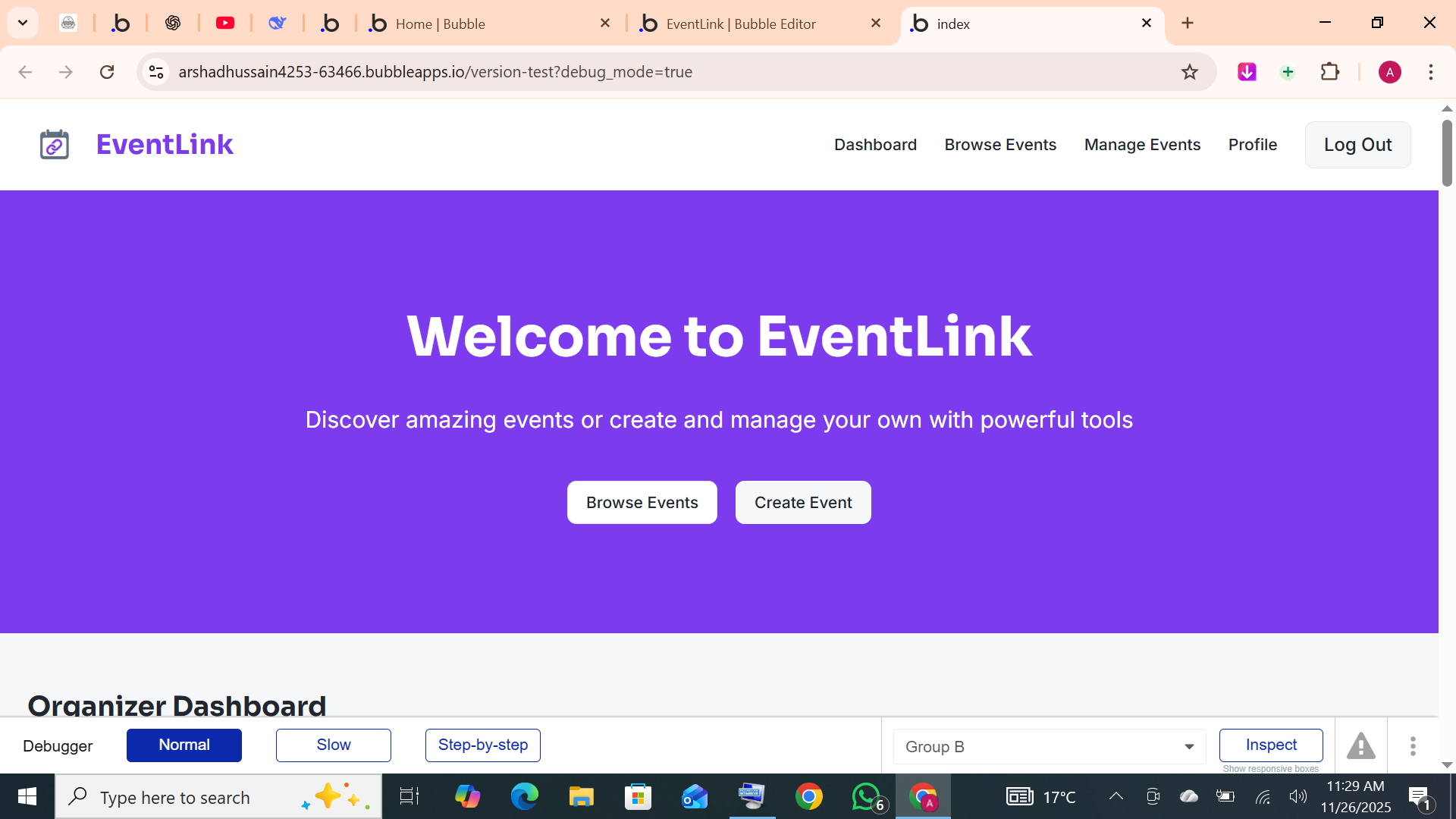Switch to the EventLink | Bubble Editor tab

pyautogui.click(x=762, y=24)
